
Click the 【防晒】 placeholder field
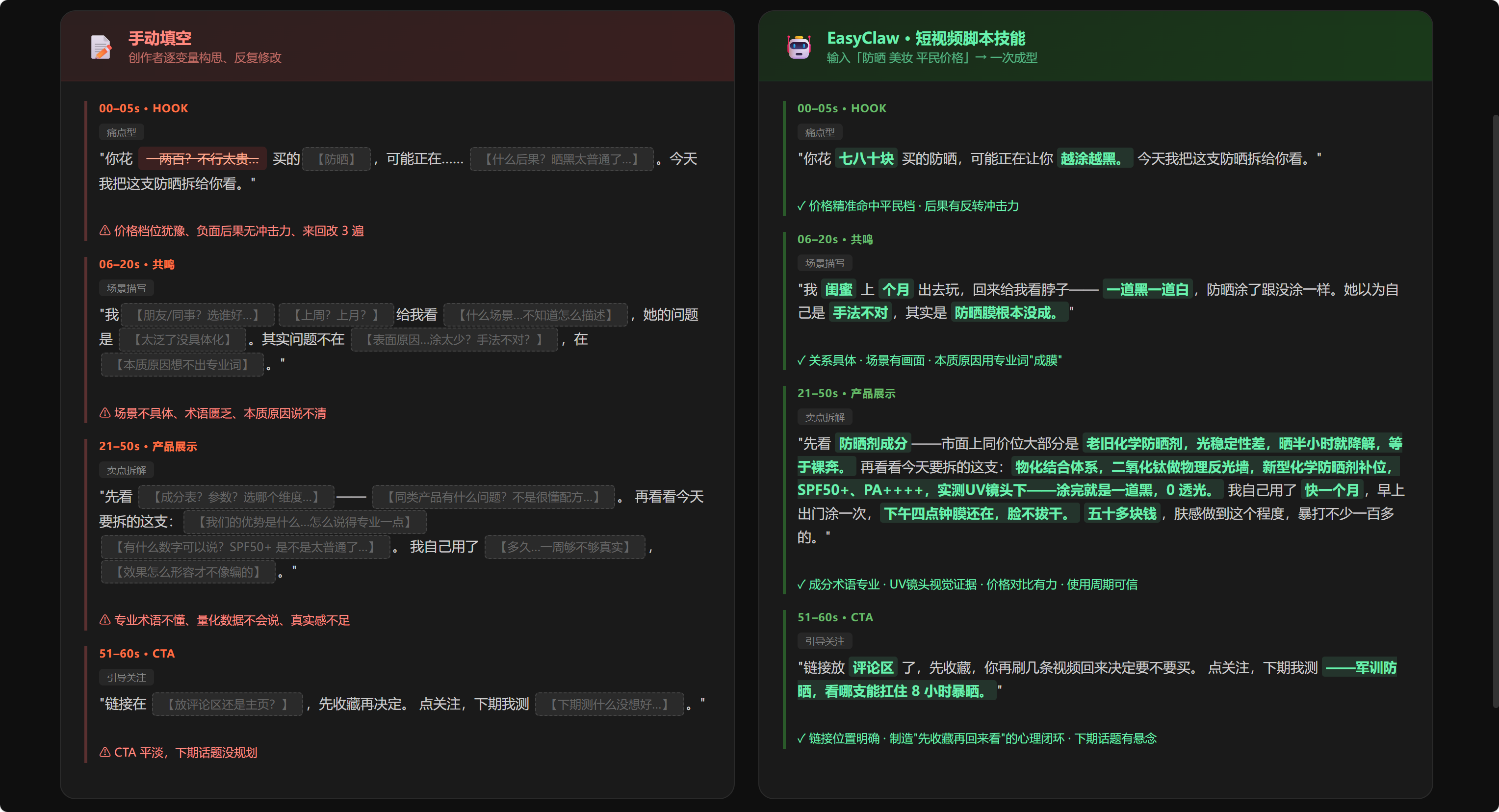(x=336, y=159)
